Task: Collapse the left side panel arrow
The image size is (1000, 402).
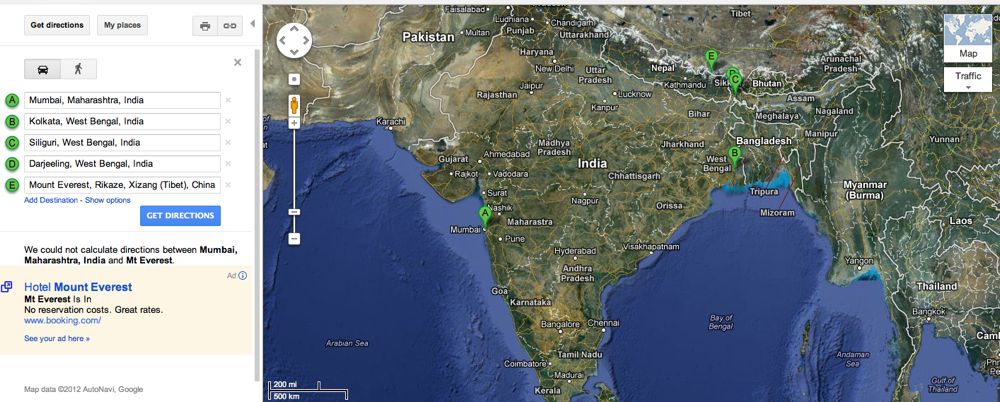Action: pyautogui.click(x=253, y=24)
